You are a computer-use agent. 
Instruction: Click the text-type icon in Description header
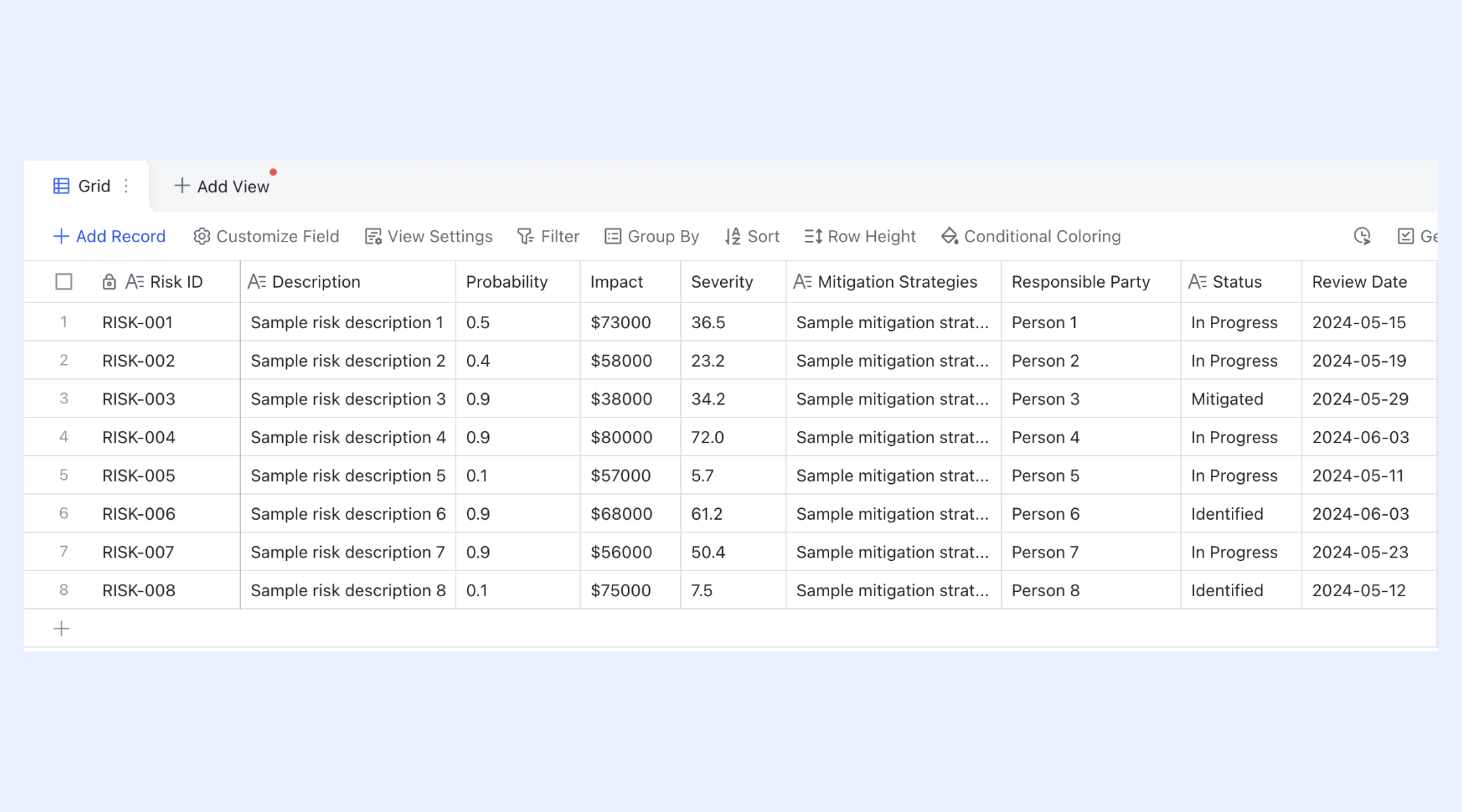pos(257,281)
